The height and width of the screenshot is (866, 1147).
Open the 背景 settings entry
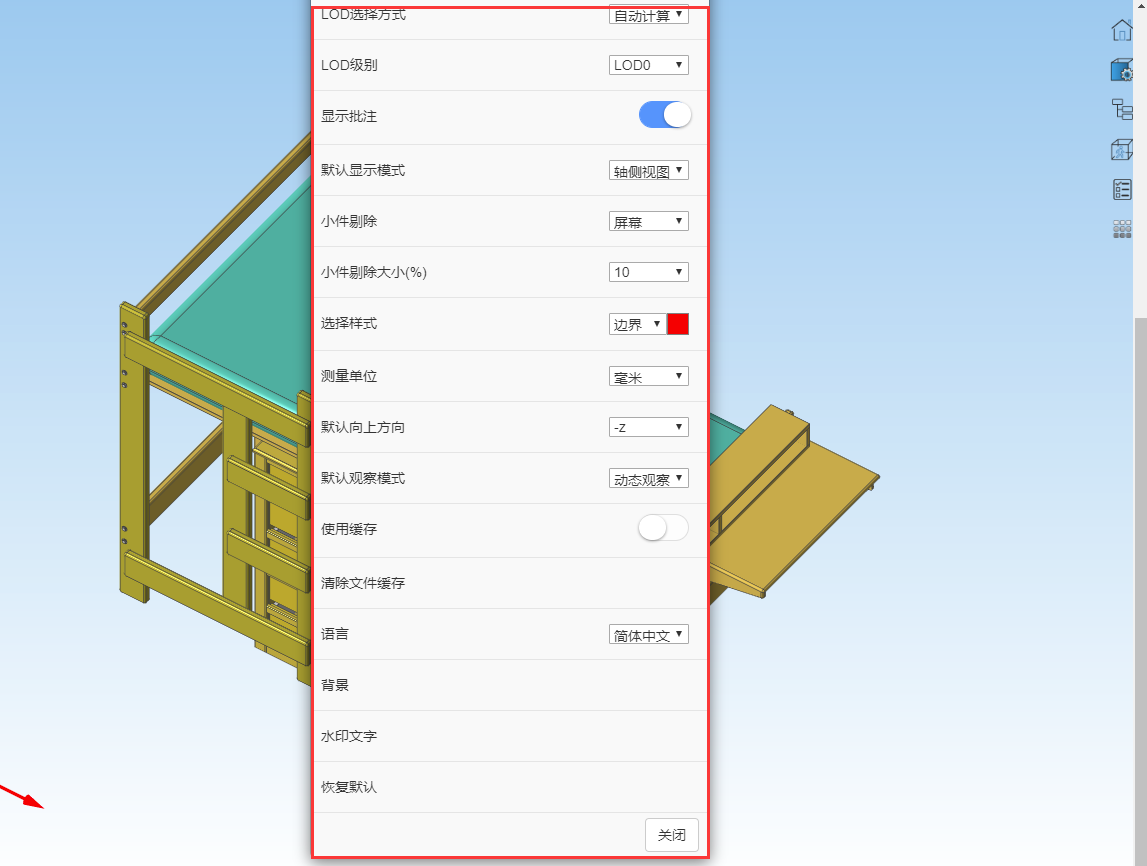(335, 685)
